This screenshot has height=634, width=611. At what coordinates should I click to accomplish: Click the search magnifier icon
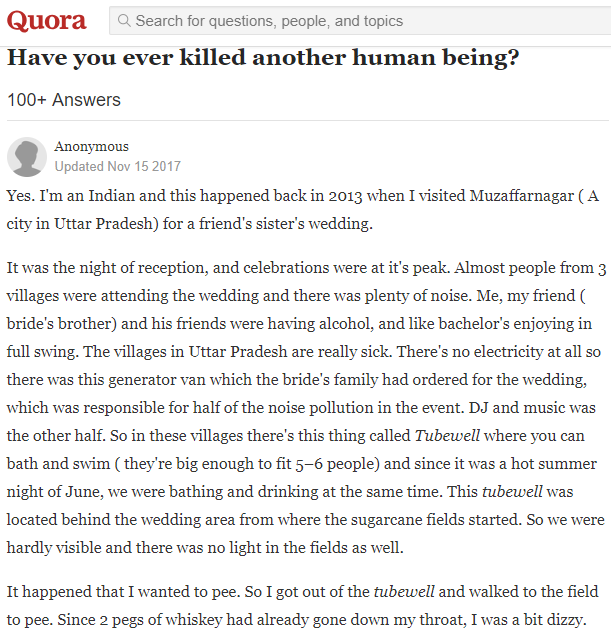click(124, 20)
